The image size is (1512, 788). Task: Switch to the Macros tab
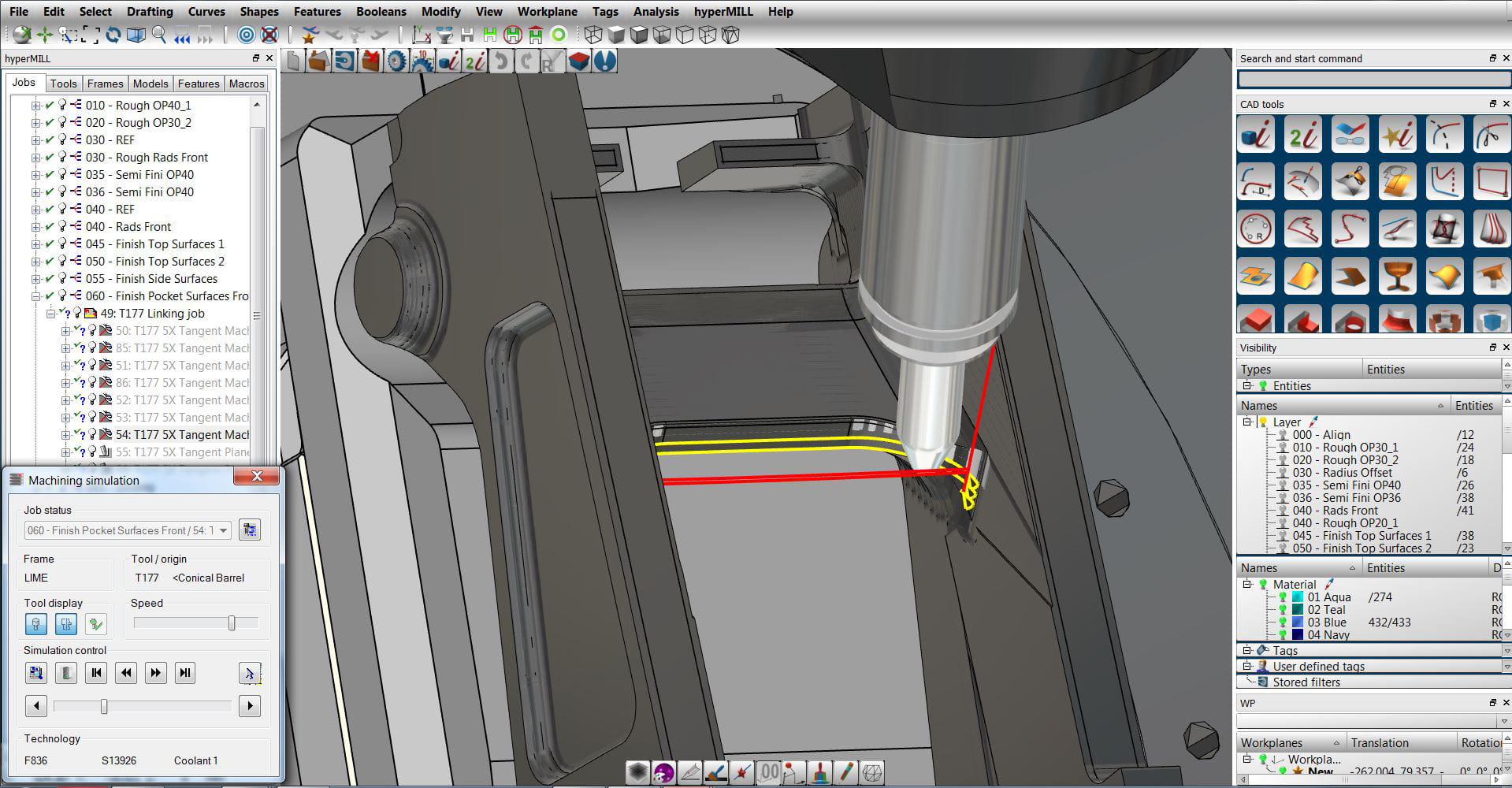tap(247, 84)
